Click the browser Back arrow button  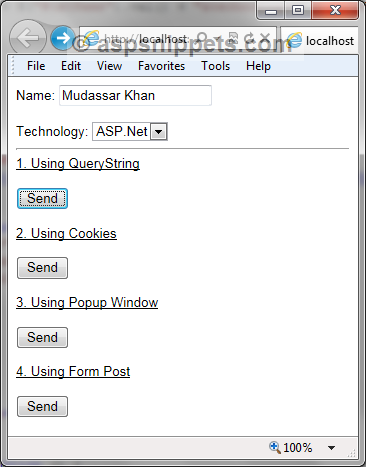point(27,38)
